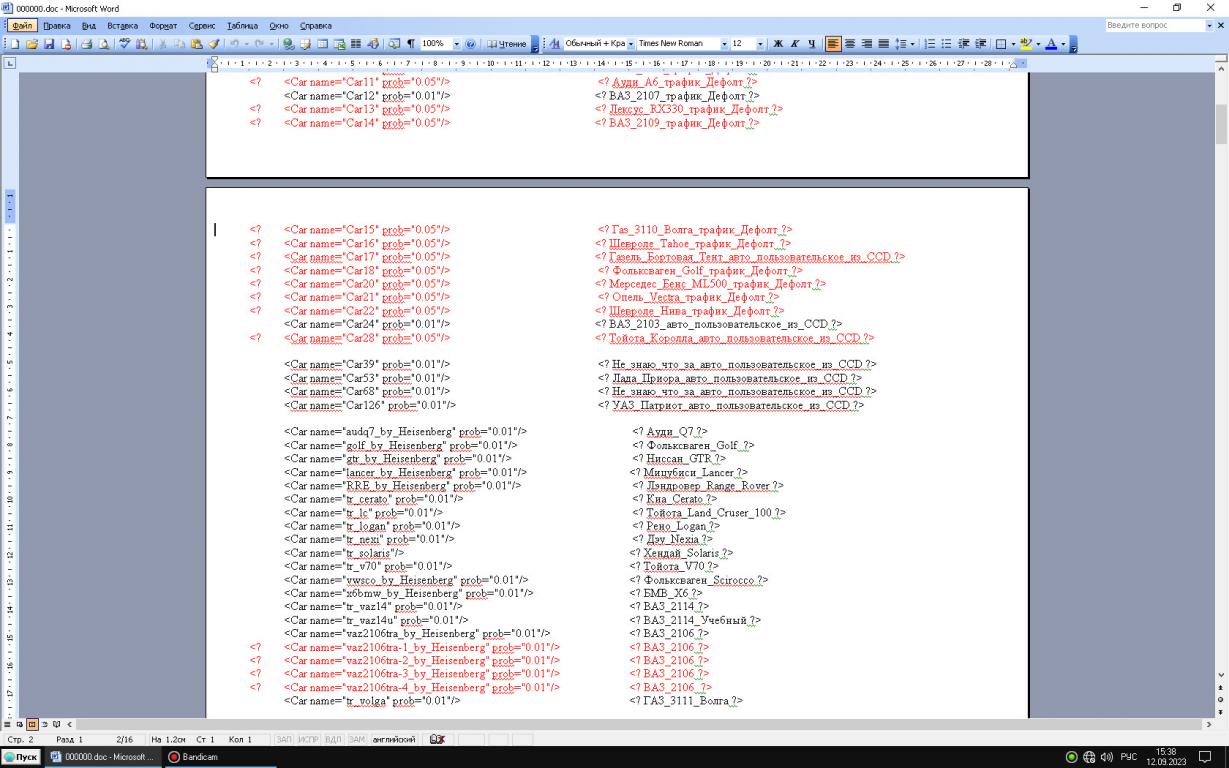
Task: Expand the font size 12 dropdown
Action: coord(762,44)
